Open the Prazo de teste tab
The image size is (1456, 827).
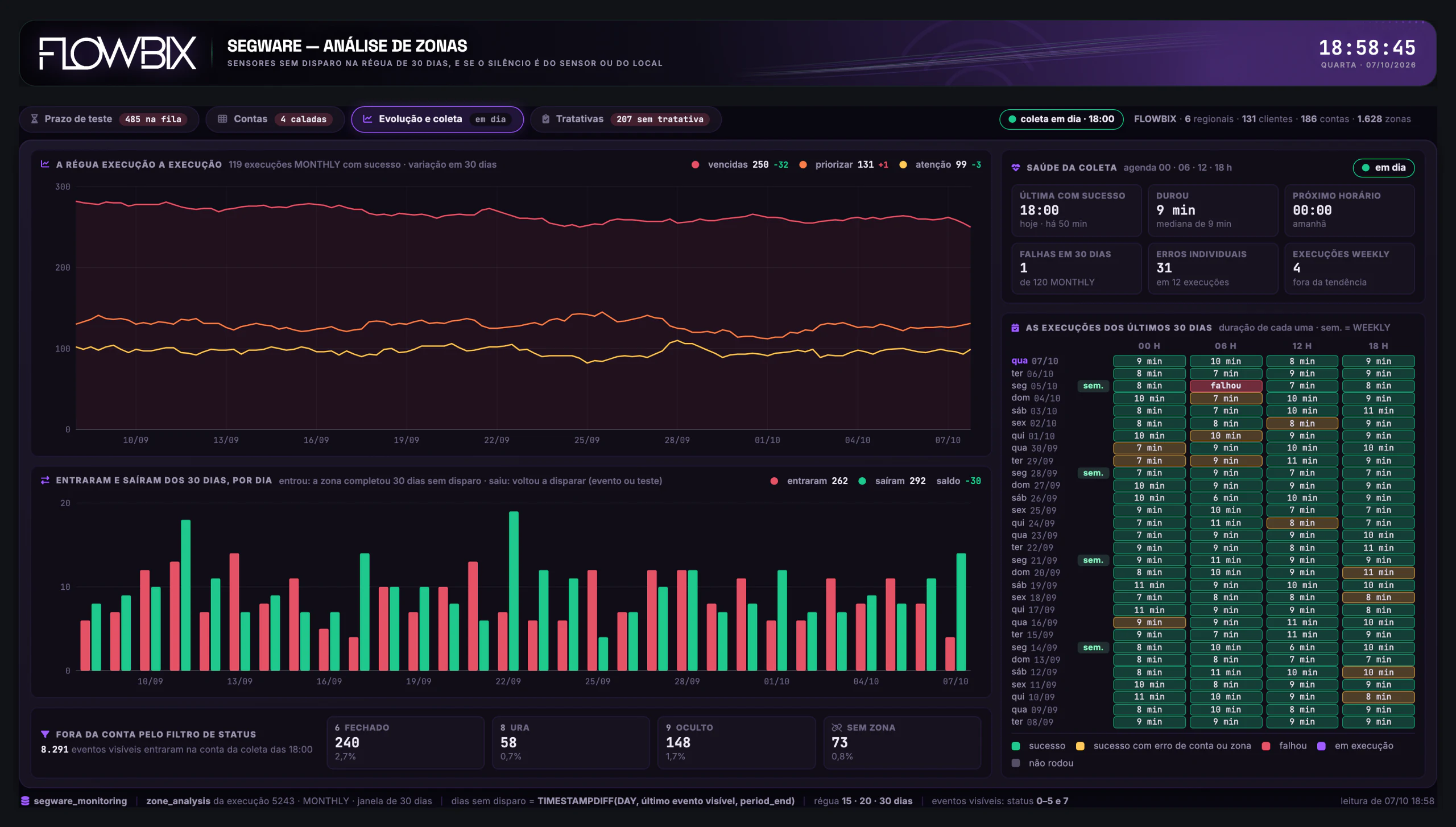[109, 119]
